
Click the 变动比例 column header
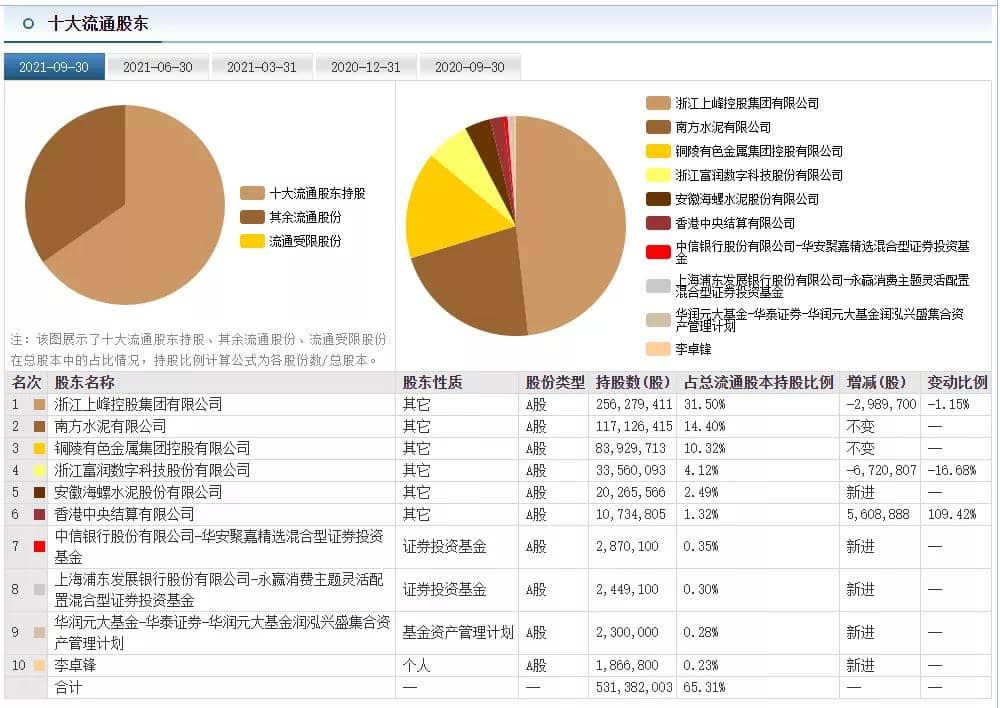tap(957, 382)
